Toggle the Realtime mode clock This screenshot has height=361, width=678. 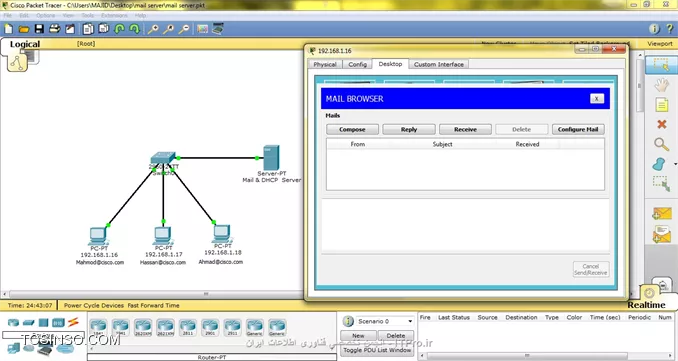point(649,294)
